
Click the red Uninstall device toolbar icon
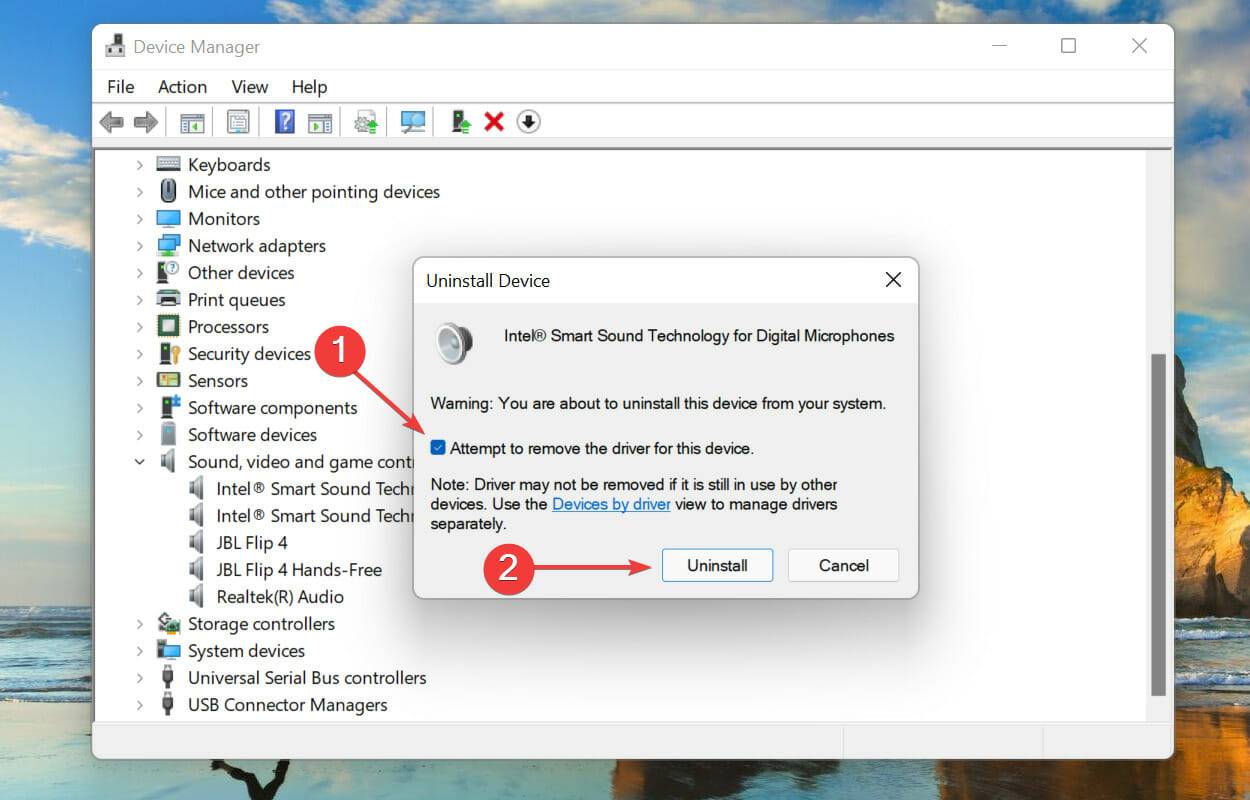click(493, 121)
